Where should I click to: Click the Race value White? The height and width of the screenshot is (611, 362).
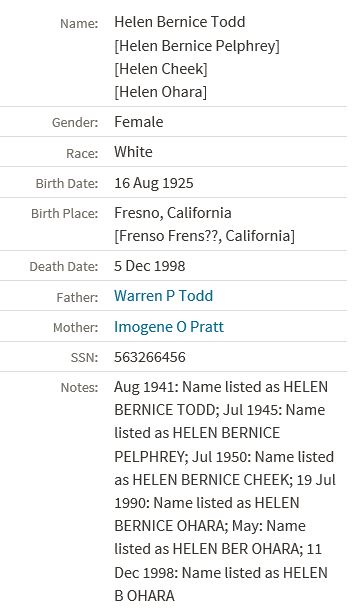(x=133, y=152)
